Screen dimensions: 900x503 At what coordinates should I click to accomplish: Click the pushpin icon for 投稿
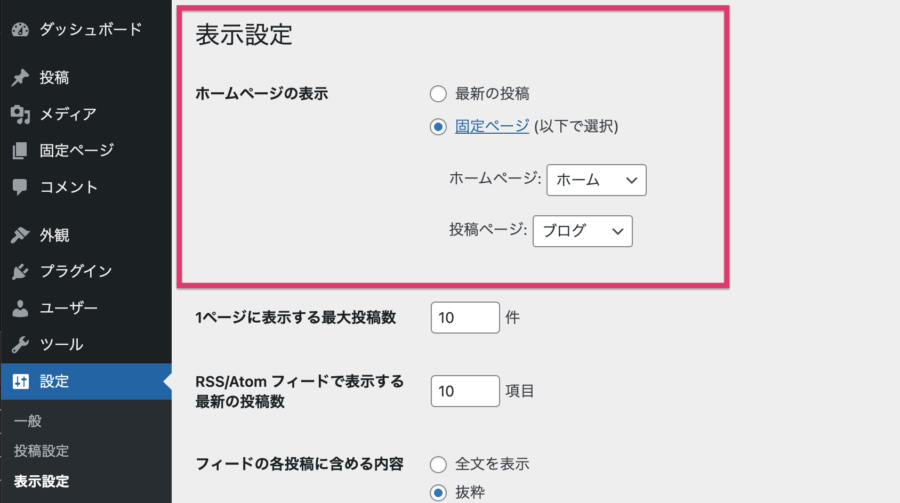coord(20,78)
